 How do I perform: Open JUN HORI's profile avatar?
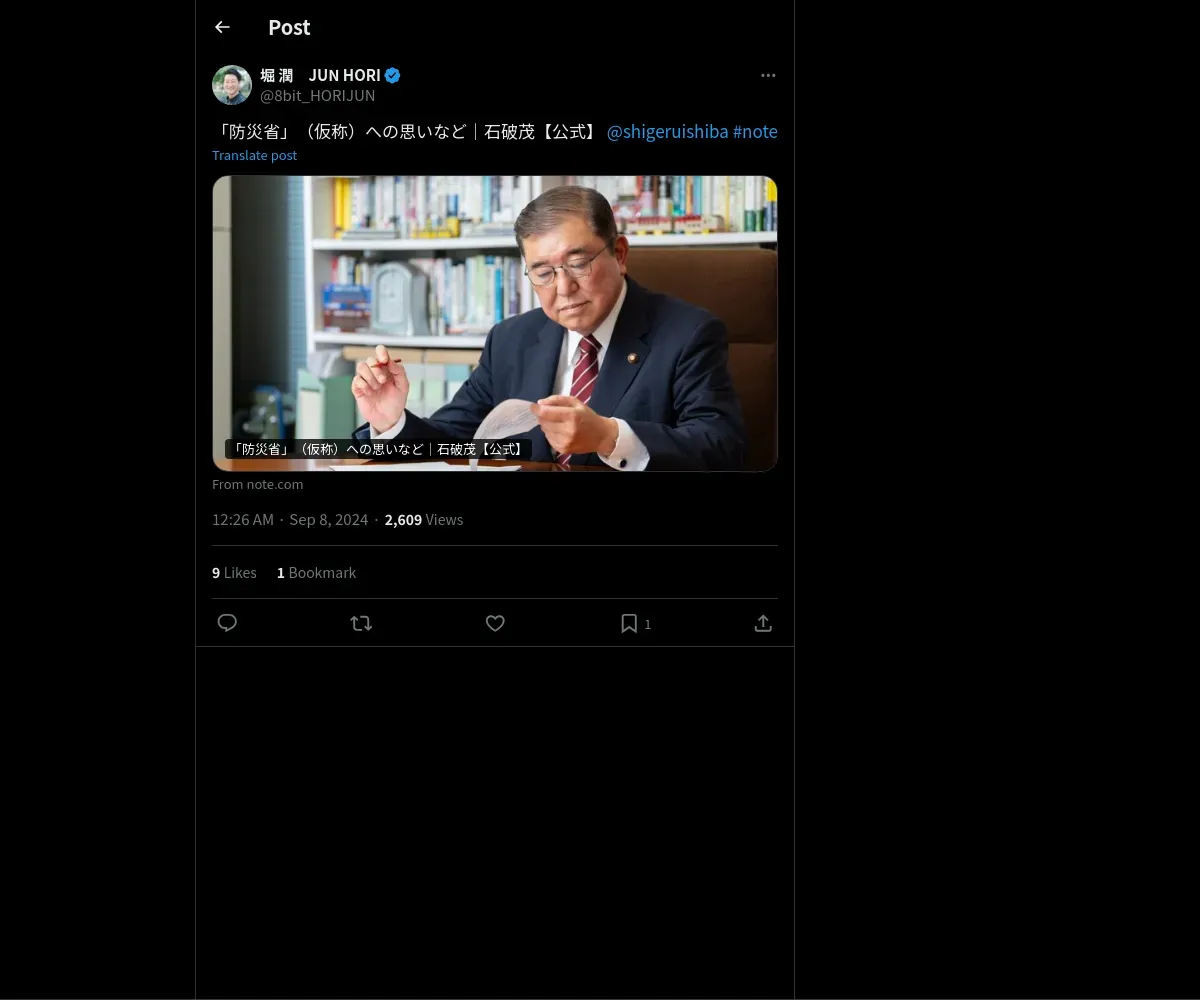[232, 85]
